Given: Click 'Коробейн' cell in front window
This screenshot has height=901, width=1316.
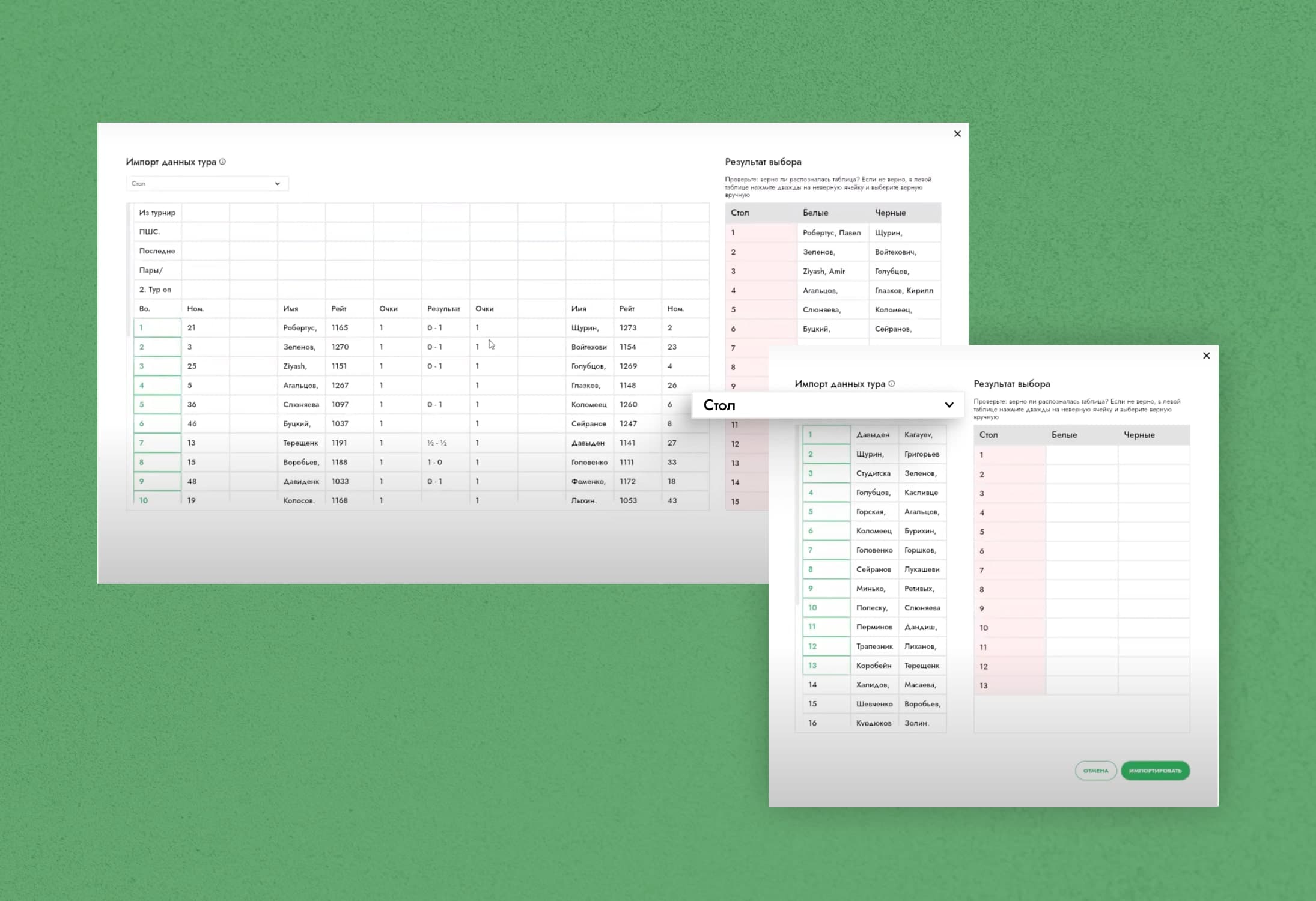Looking at the screenshot, I should [x=874, y=666].
